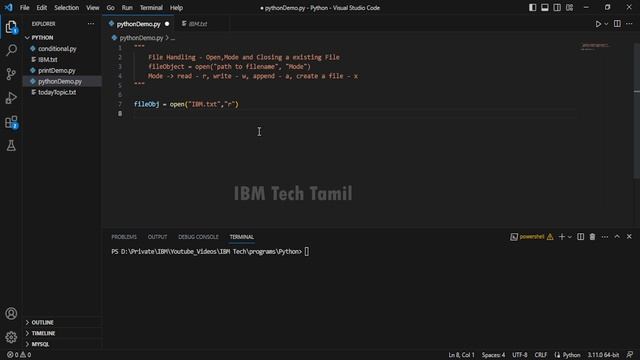Open notifications bell in status bar

click(630, 355)
